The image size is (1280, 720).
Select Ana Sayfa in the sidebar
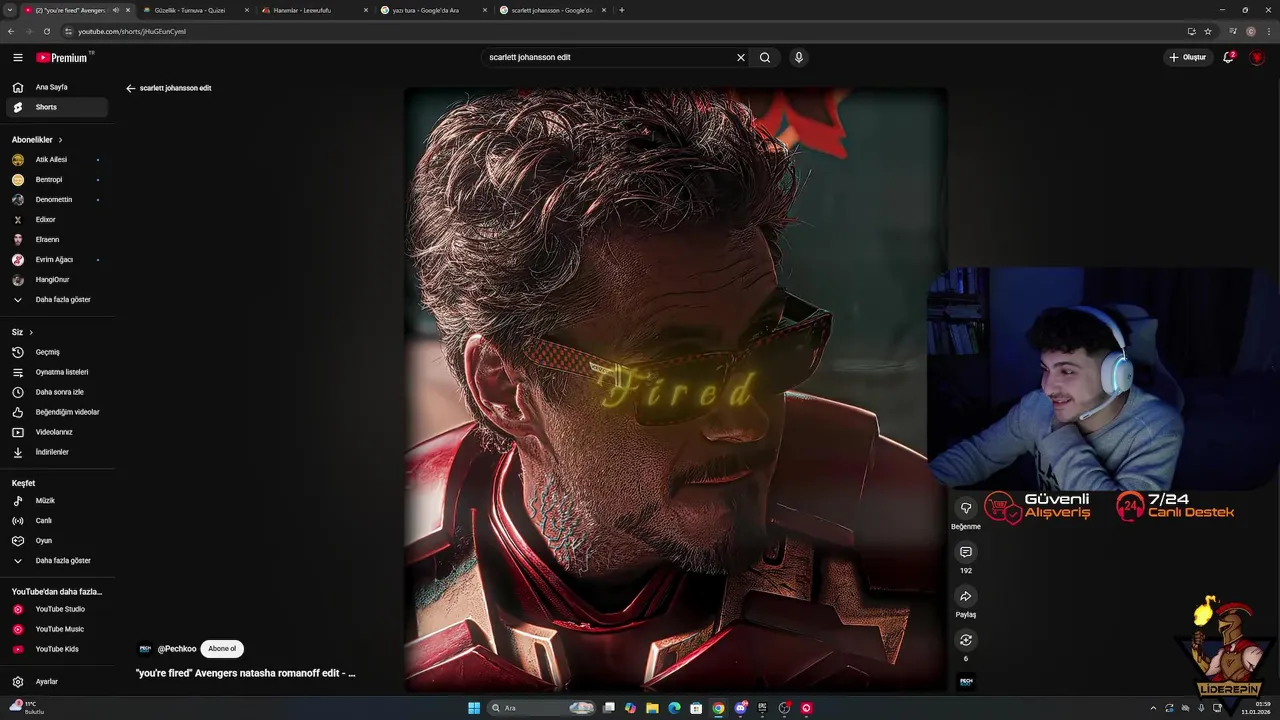coord(57,87)
